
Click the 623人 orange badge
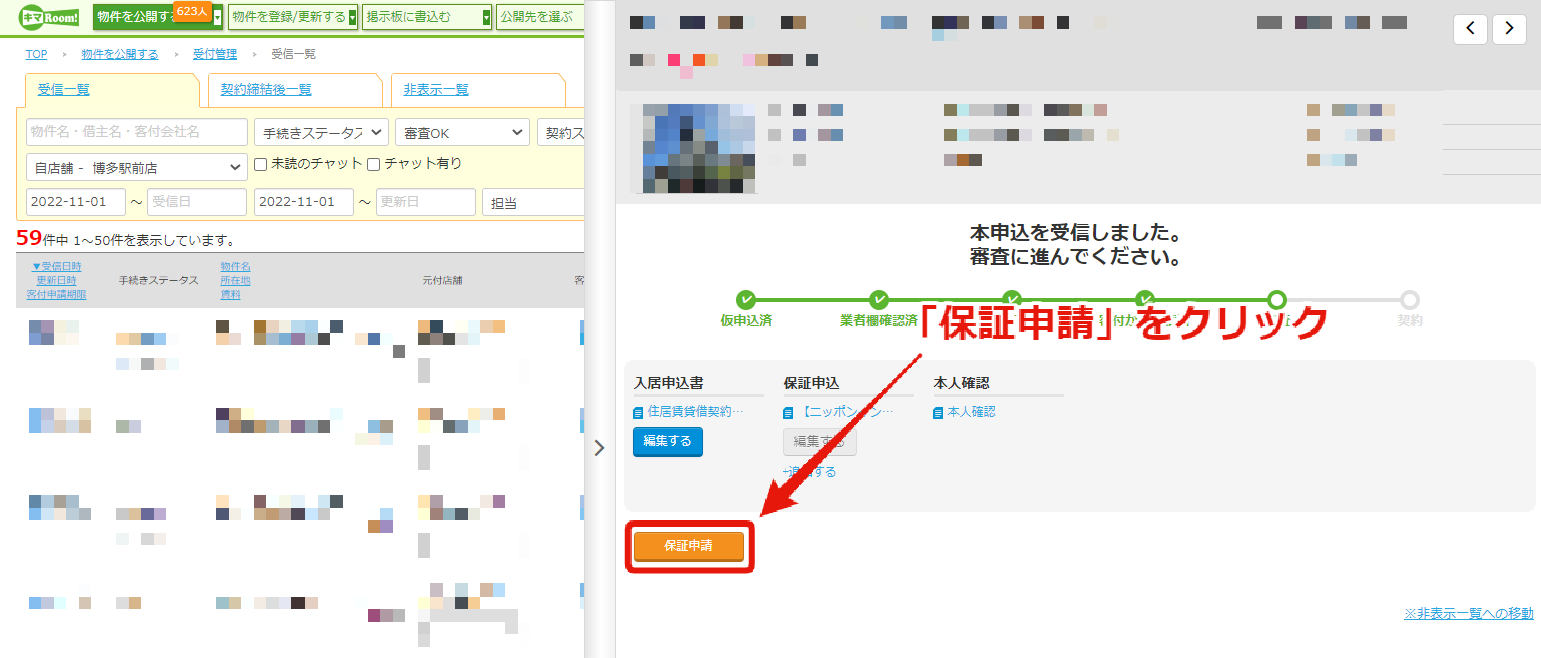point(191,10)
